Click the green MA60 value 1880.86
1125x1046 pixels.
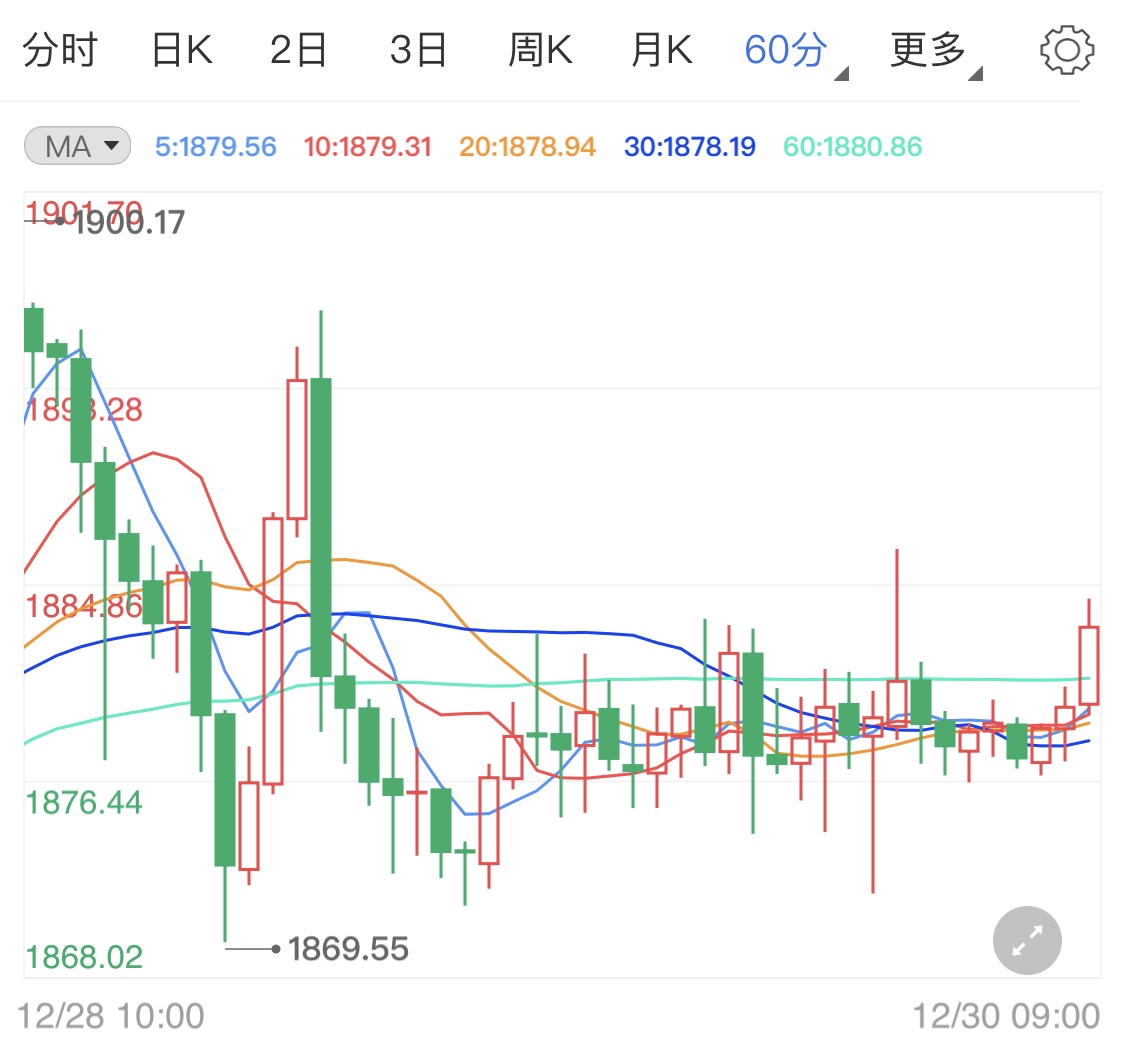851,145
